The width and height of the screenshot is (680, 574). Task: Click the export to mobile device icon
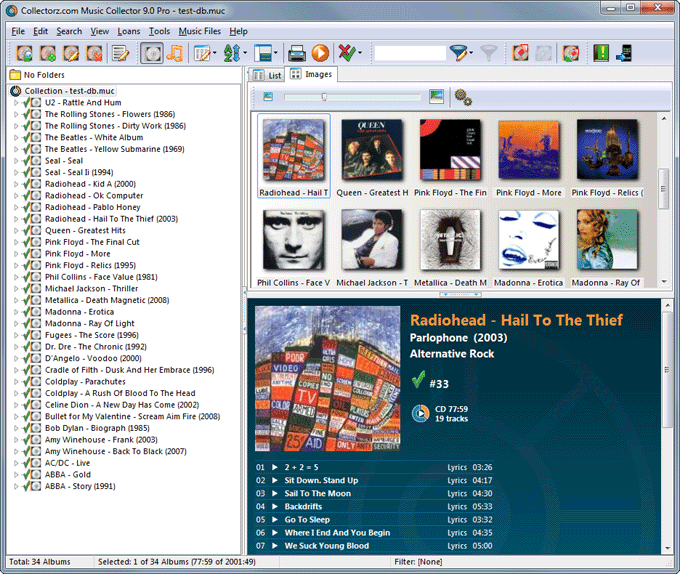point(624,53)
